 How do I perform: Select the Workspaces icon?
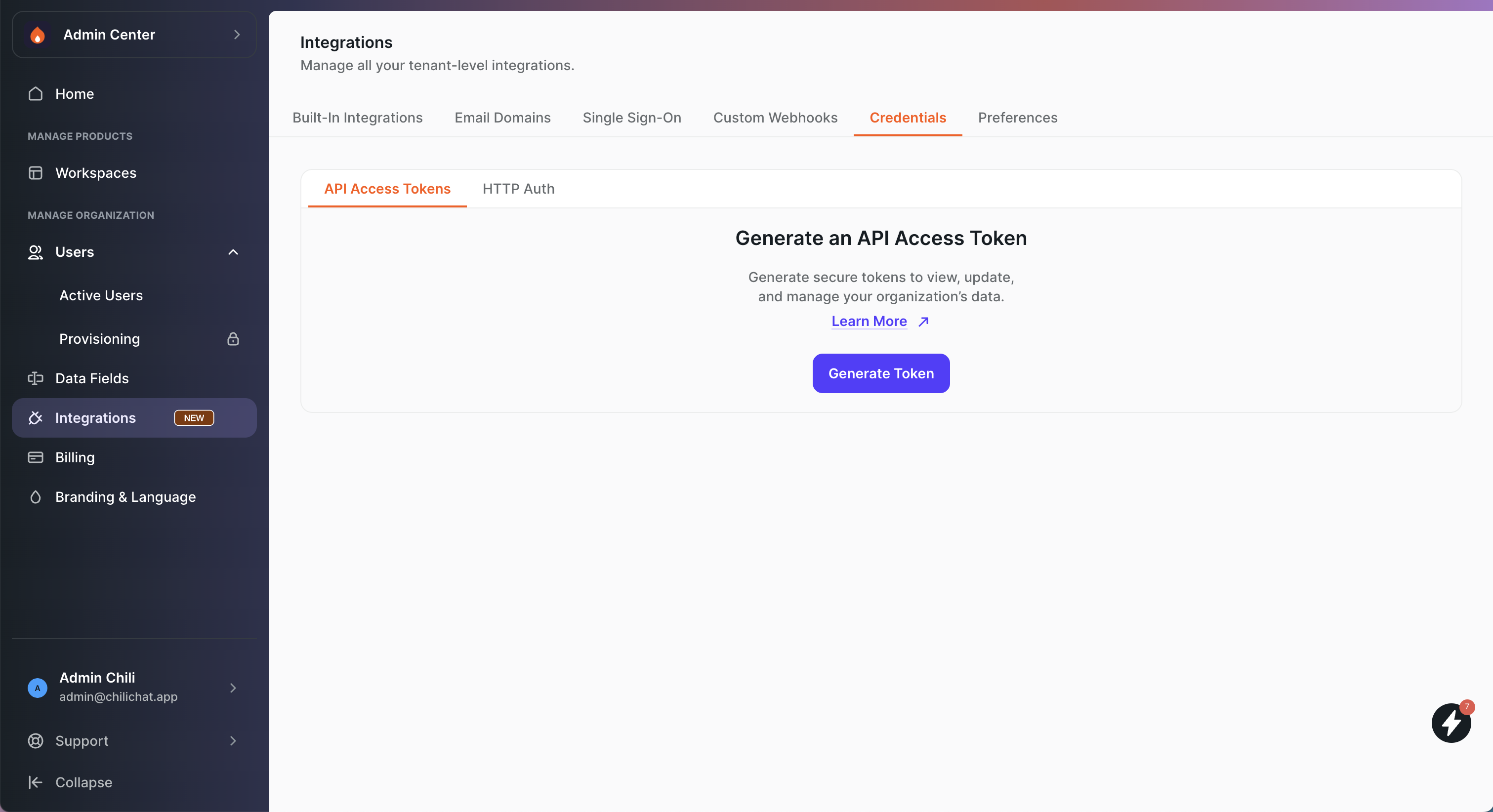click(36, 173)
